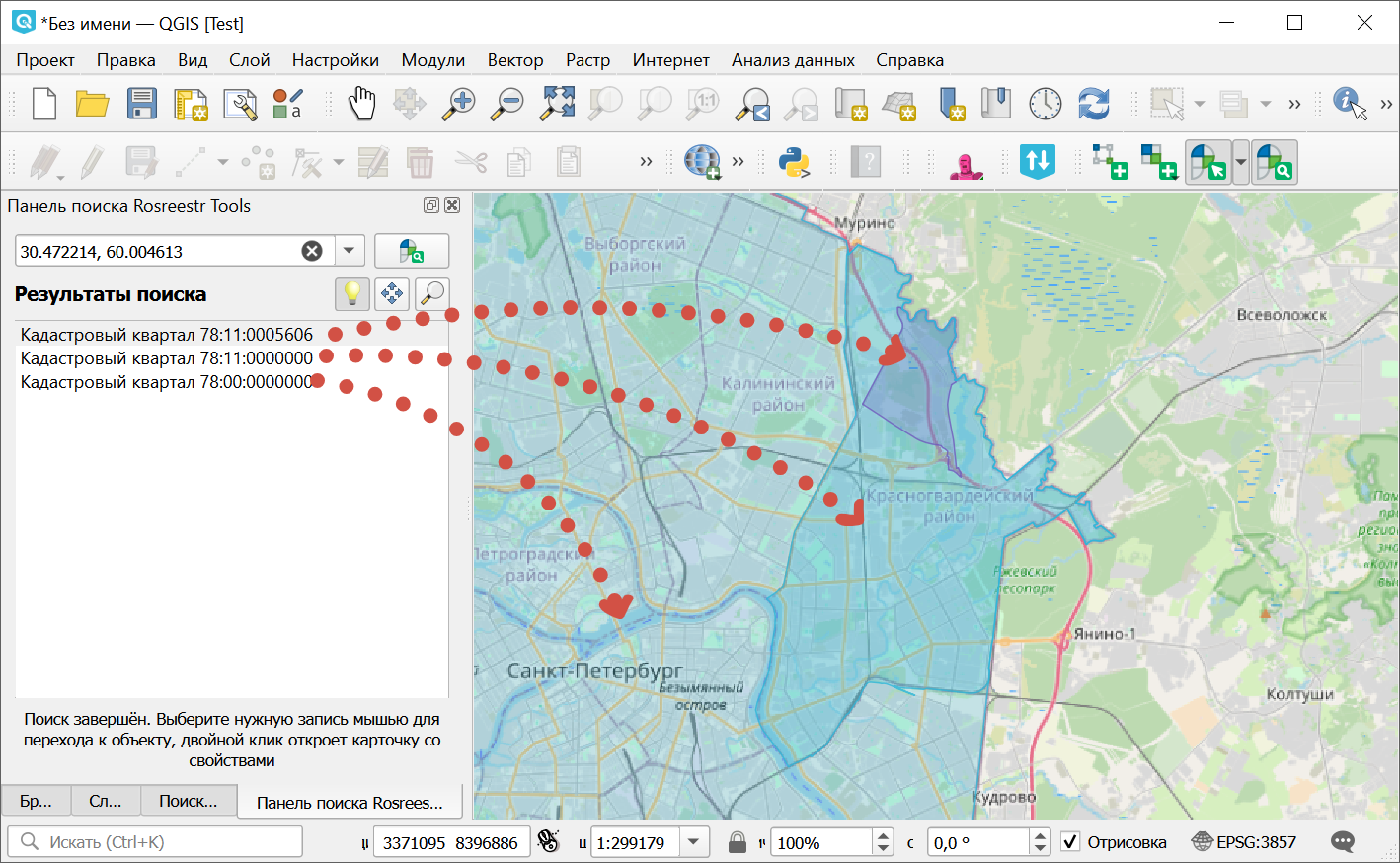The image size is (1400, 863).
Task: Zoom to selected result magnifier button
Action: tap(431, 294)
